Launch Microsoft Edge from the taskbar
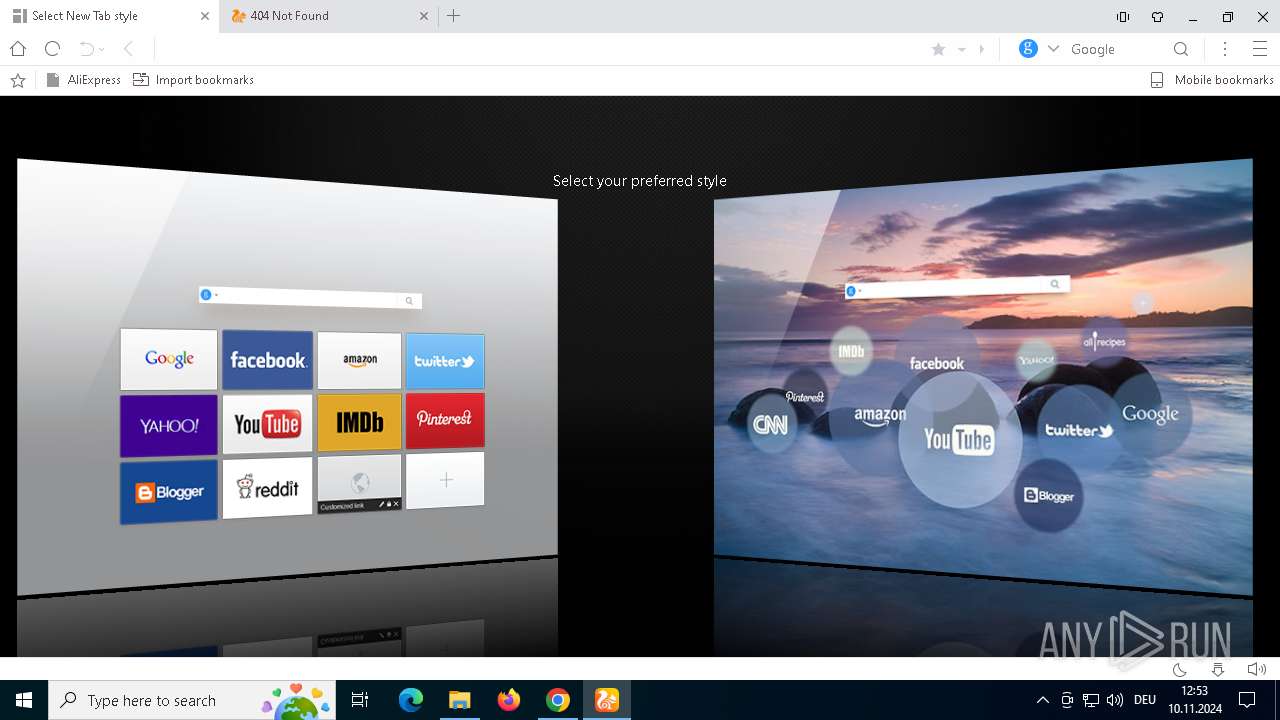Viewport: 1280px width, 720px height. tap(411, 700)
